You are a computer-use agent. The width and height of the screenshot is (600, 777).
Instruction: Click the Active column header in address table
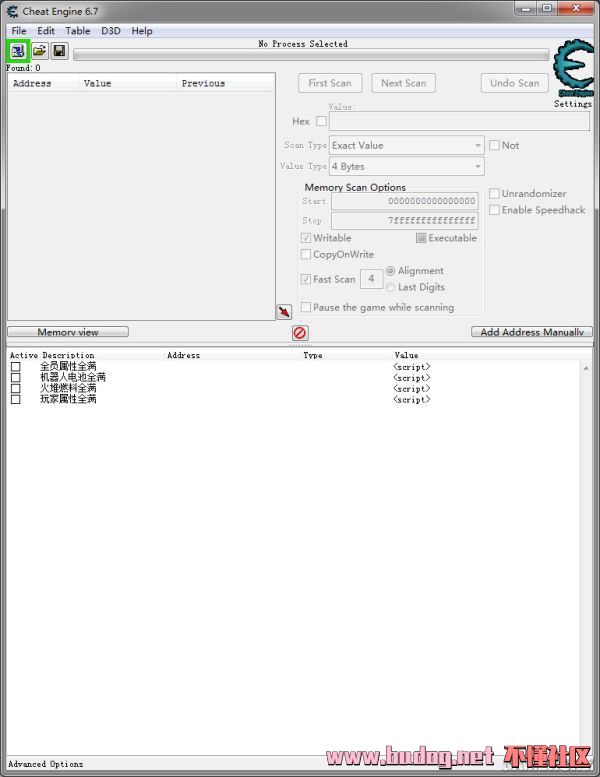coord(23,355)
